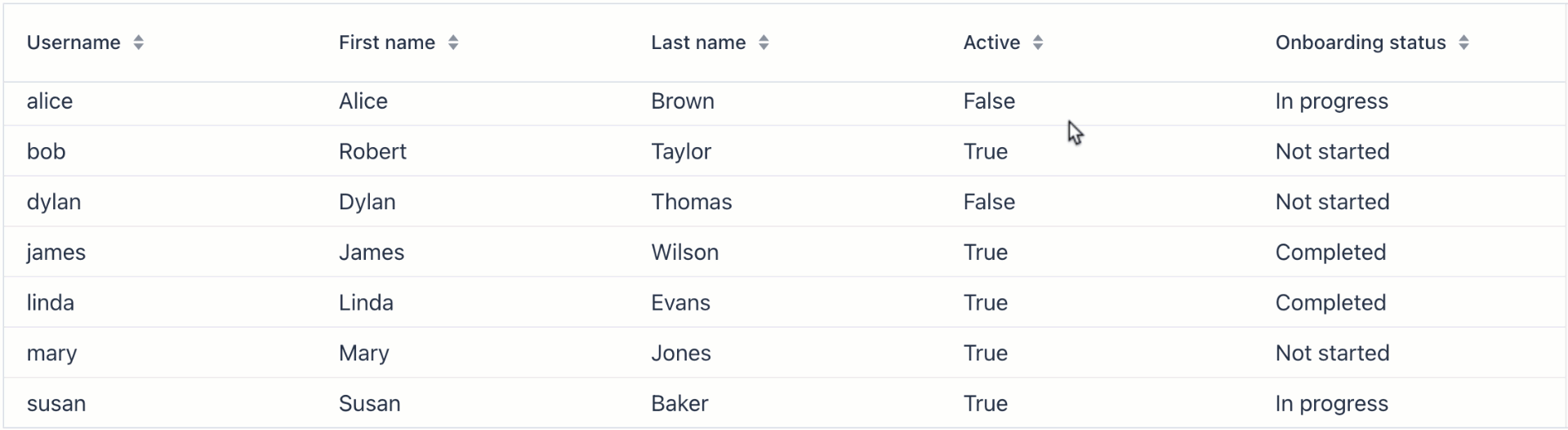This screenshot has width=1568, height=430.
Task: Open the linda user row
Action: tap(51, 303)
